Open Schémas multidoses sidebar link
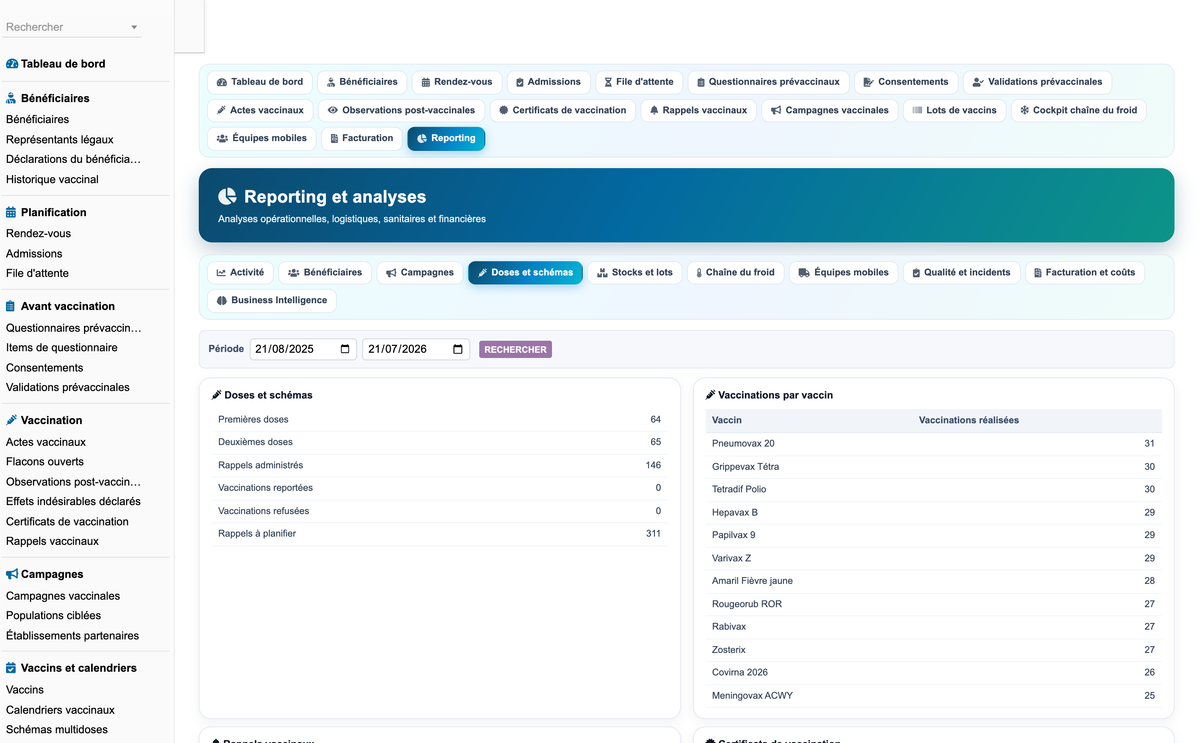Image resolution: width=1200 pixels, height=743 pixels. (57, 729)
